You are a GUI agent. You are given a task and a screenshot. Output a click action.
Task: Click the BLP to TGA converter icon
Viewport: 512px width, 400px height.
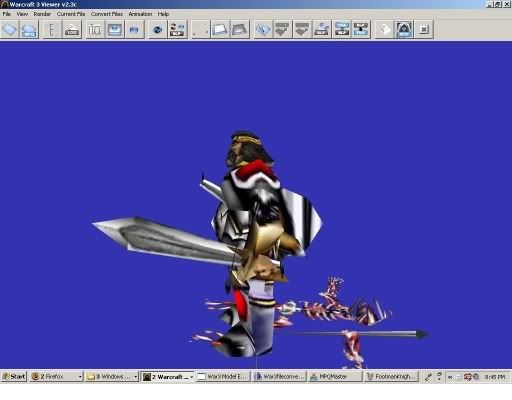click(361, 29)
